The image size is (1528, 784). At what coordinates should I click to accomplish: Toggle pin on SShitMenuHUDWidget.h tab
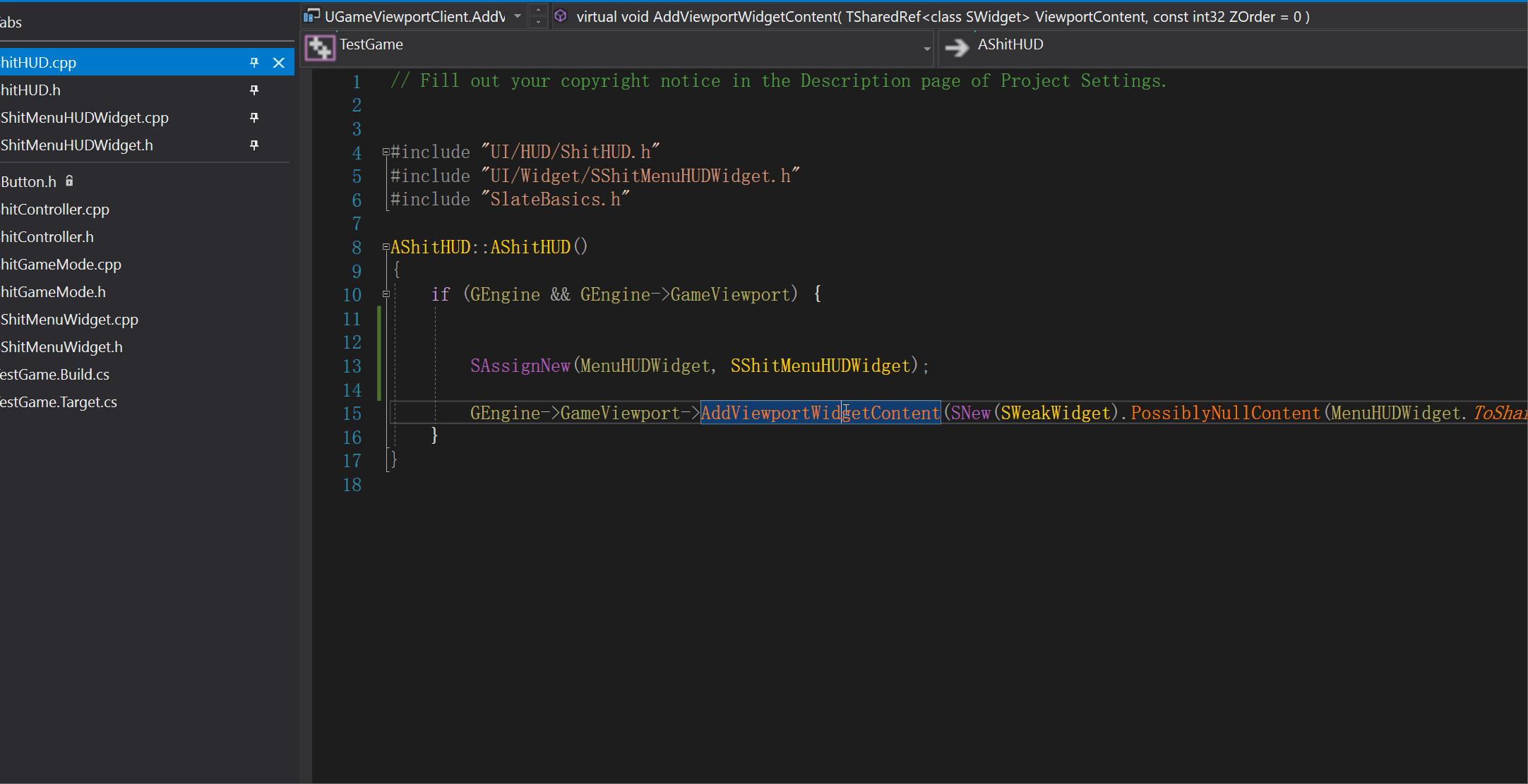click(x=254, y=145)
